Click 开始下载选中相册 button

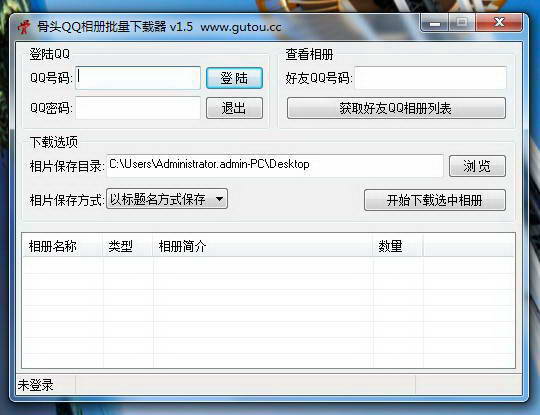(x=435, y=200)
